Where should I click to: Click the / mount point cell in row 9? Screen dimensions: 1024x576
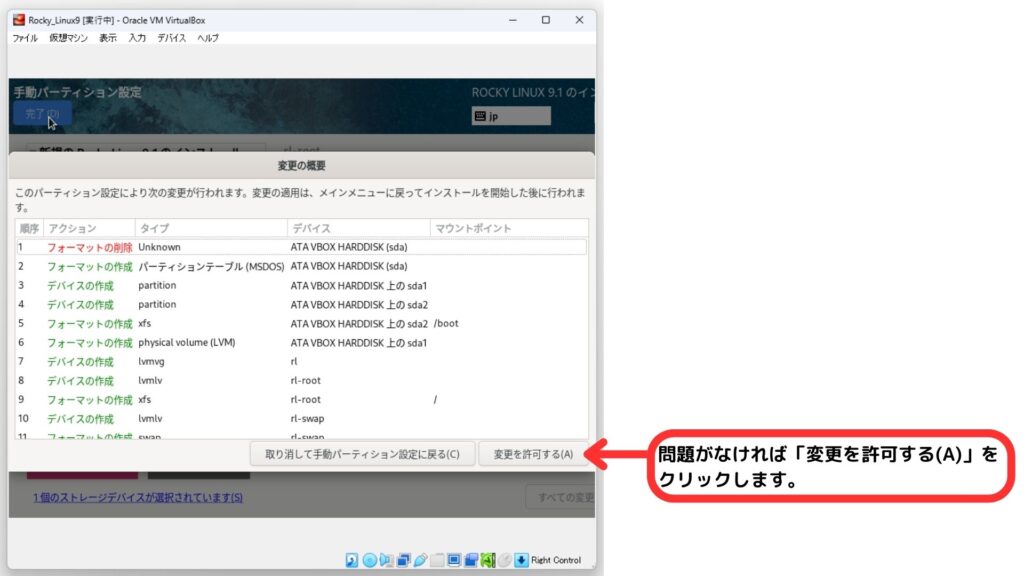[435, 399]
